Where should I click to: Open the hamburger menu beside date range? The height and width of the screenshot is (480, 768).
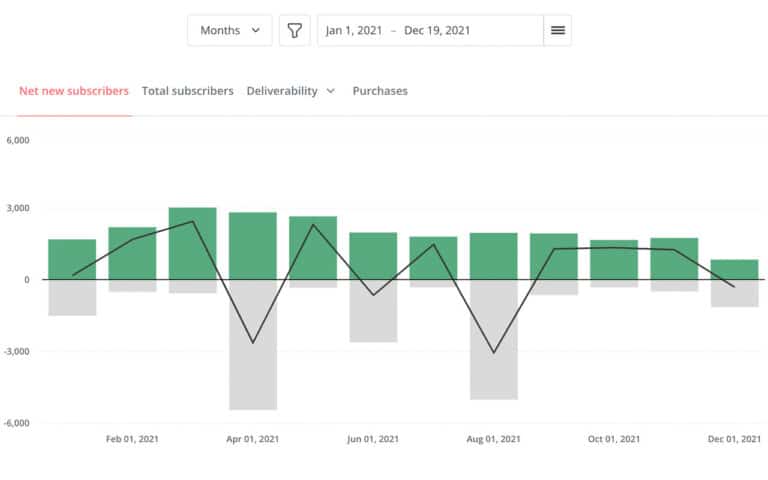click(x=557, y=30)
